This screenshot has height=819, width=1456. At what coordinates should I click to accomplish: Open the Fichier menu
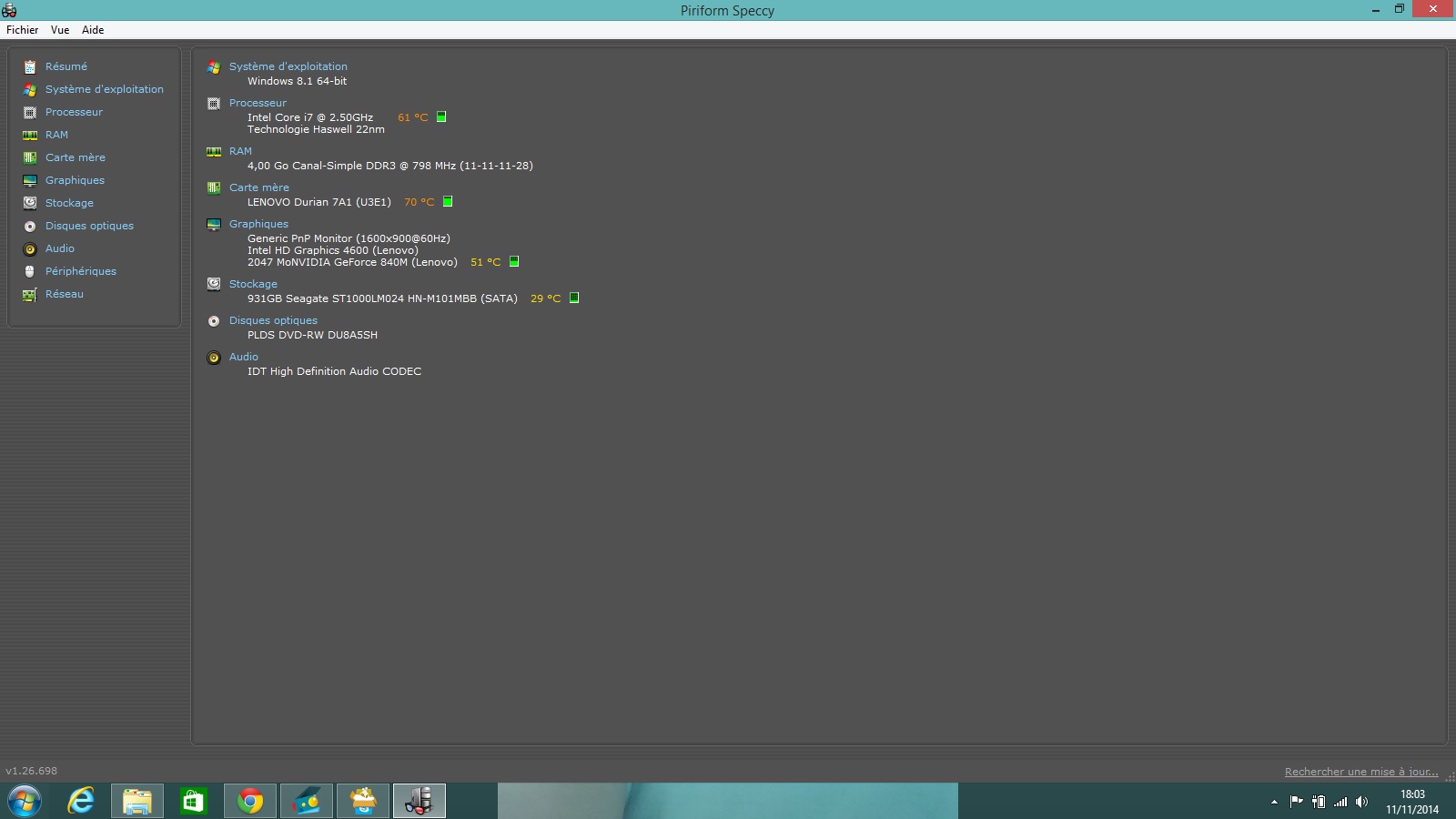tap(23, 30)
